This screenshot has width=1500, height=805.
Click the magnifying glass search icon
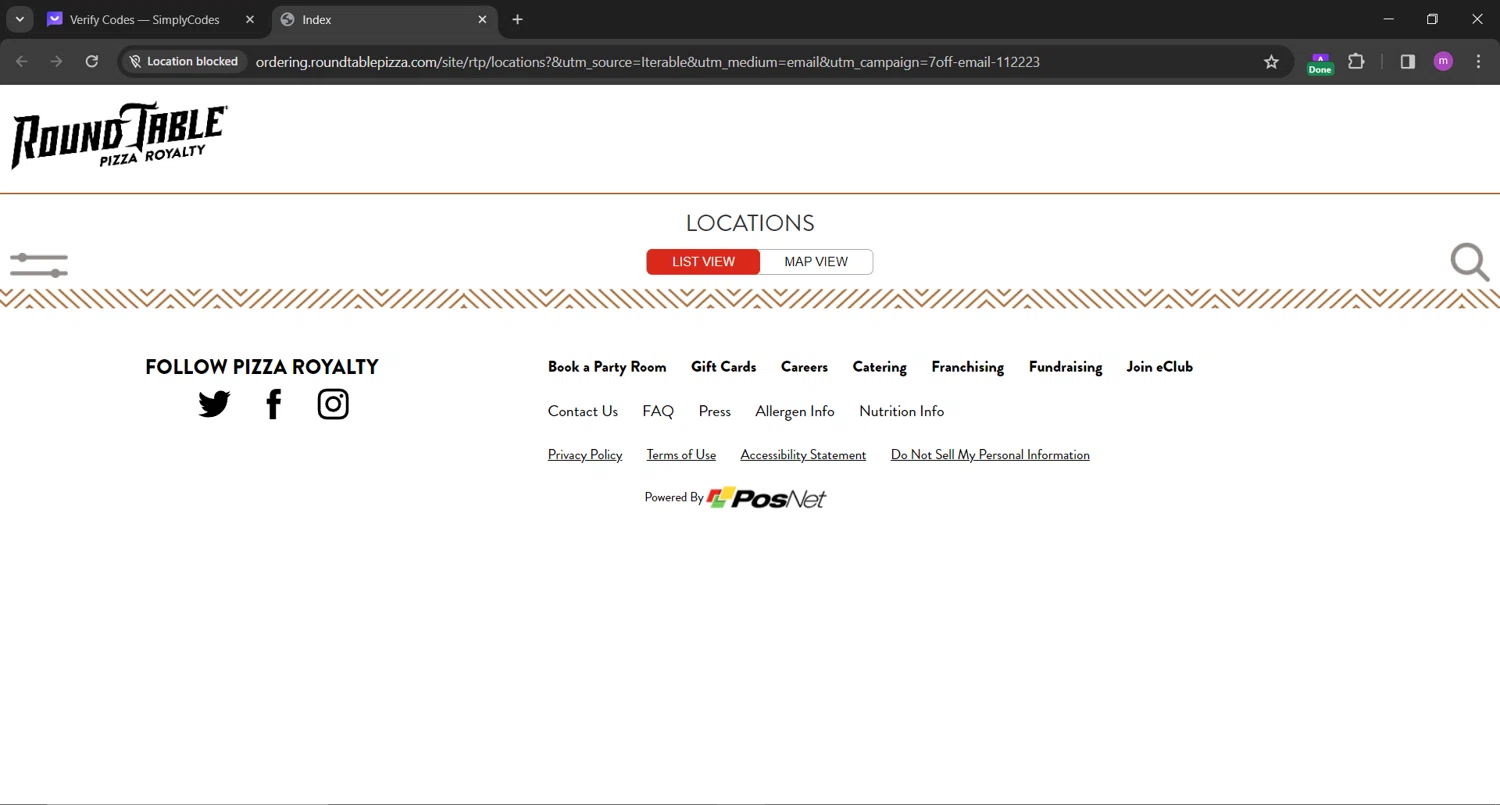(x=1470, y=262)
